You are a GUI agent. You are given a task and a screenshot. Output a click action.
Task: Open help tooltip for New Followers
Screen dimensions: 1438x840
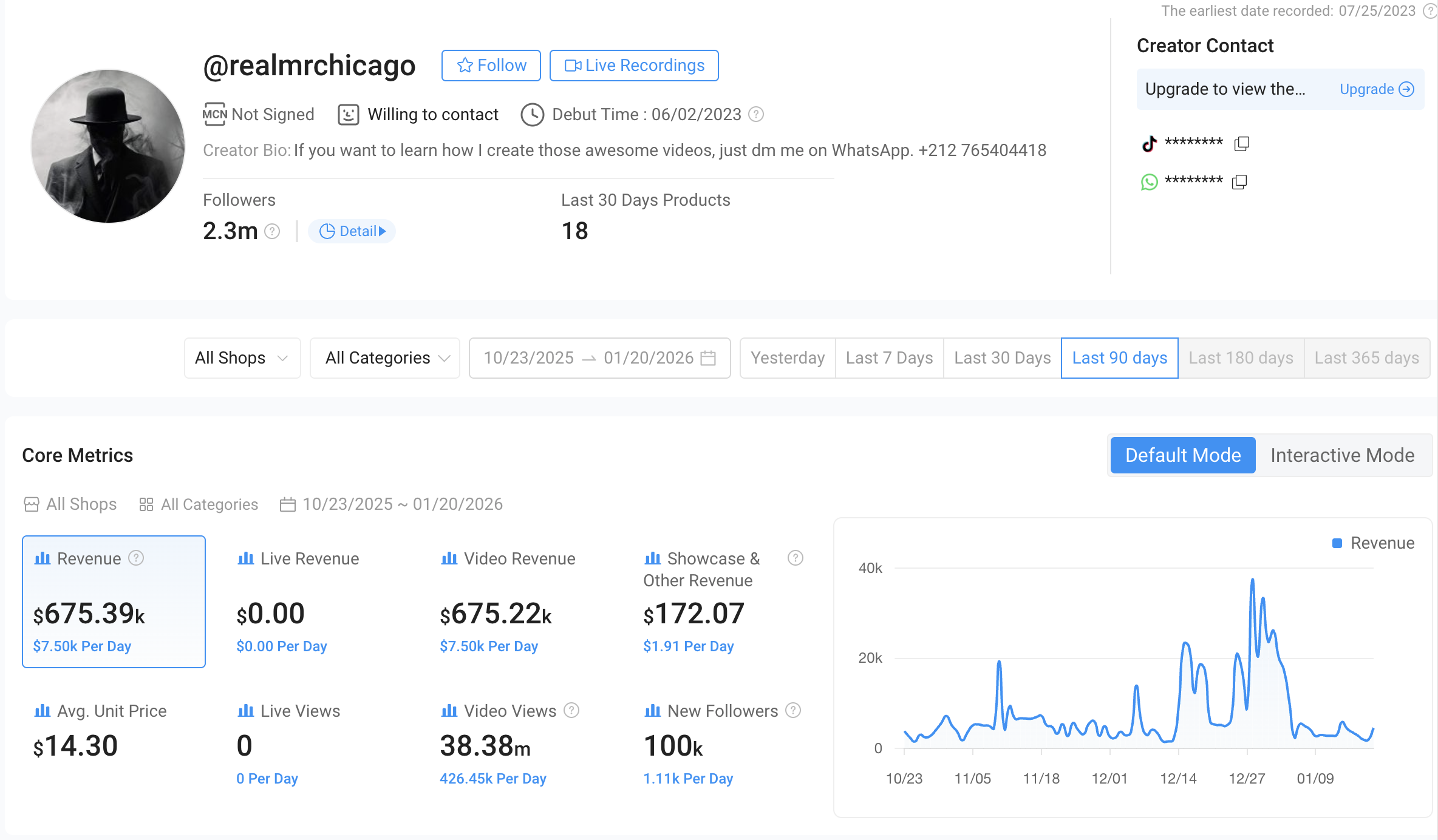point(793,710)
